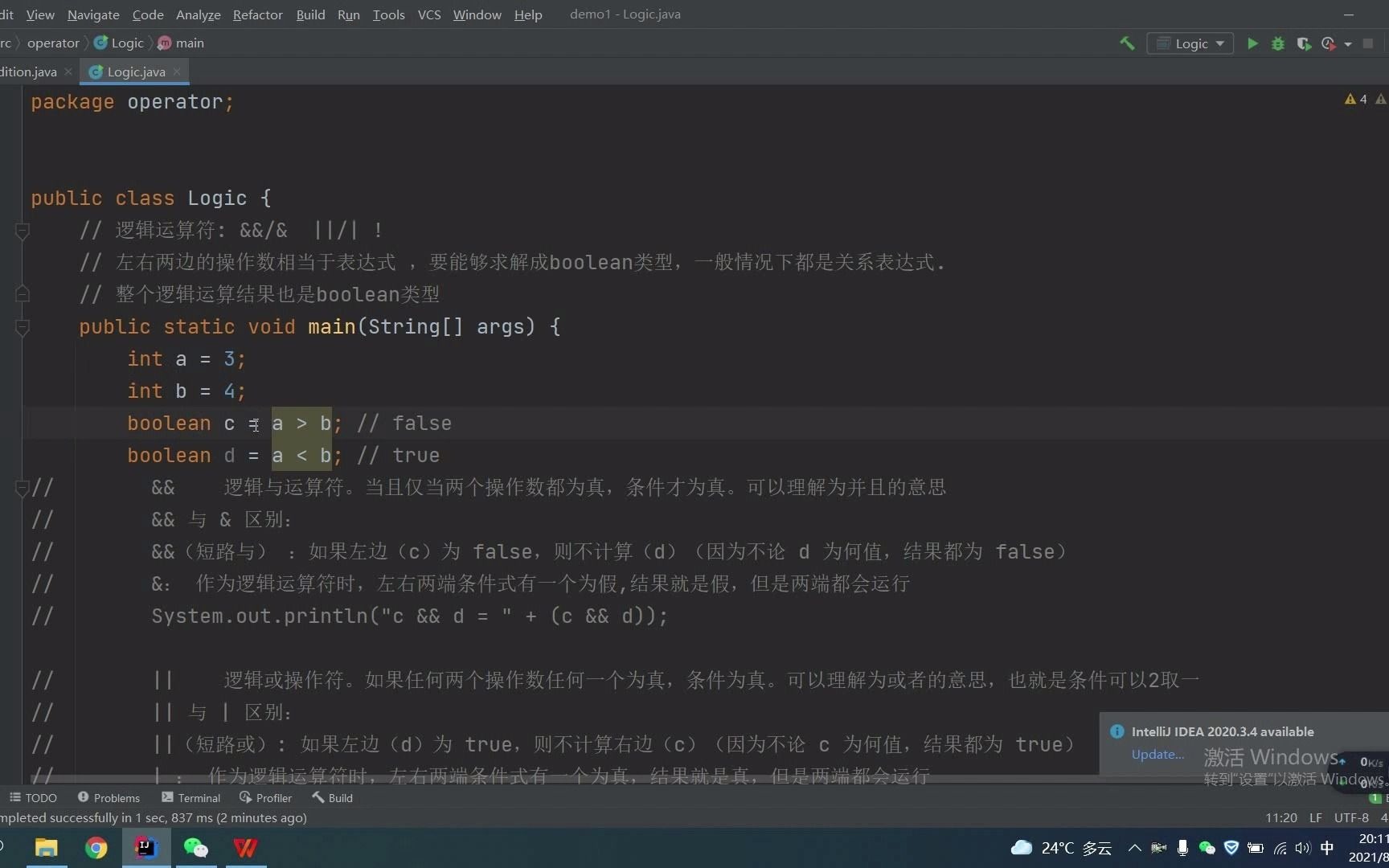Collapse the main method fold marker
1389x868 pixels.
[23, 327]
